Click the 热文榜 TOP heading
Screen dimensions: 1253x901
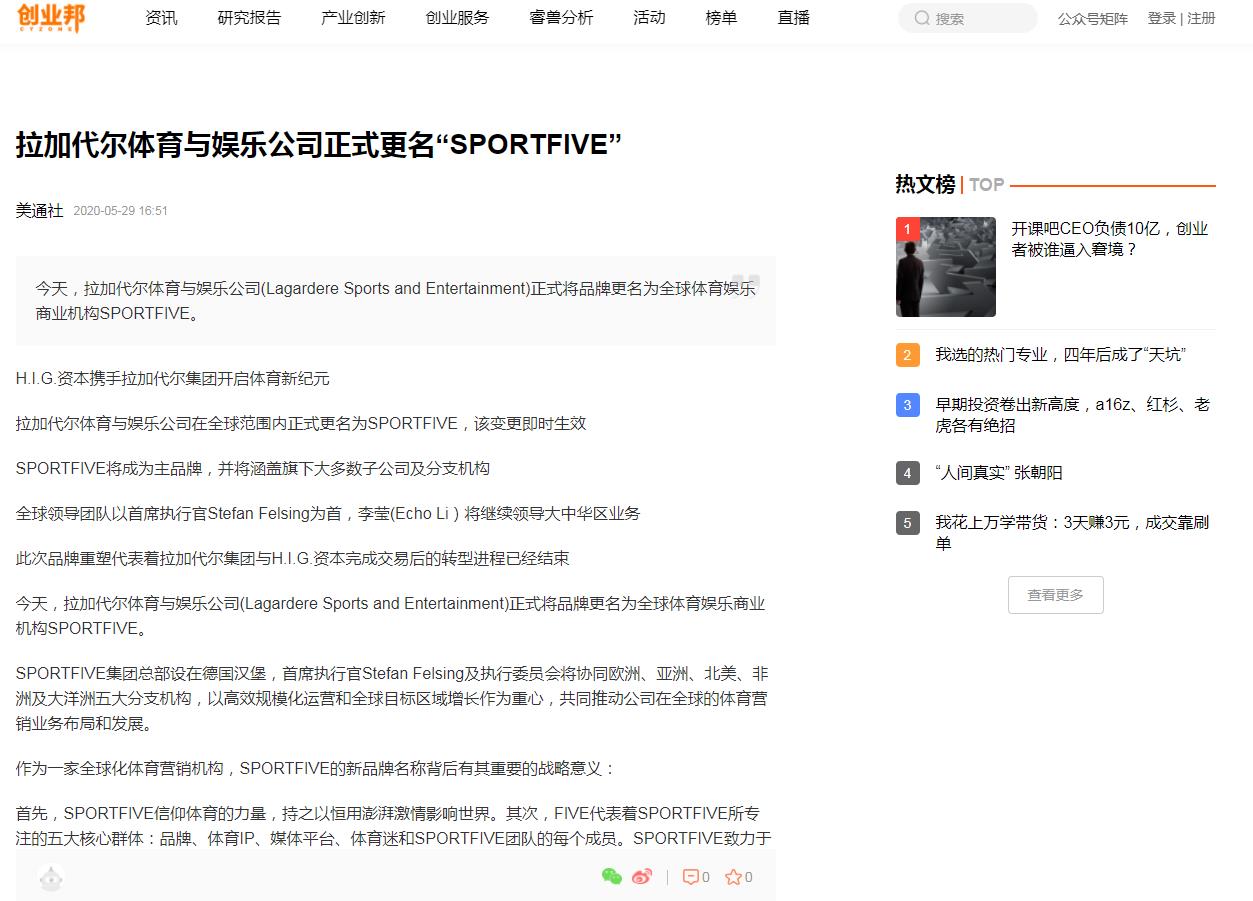950,184
